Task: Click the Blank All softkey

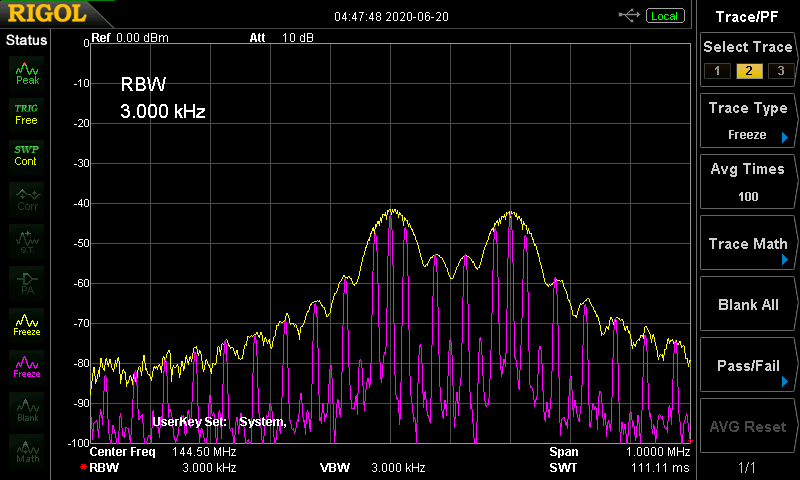Action: point(747,304)
